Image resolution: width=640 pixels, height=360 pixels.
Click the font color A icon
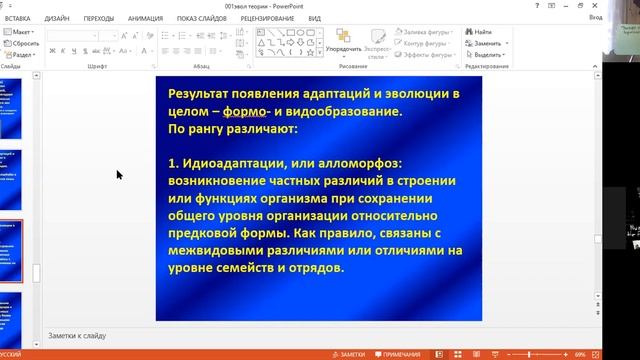(x=144, y=51)
